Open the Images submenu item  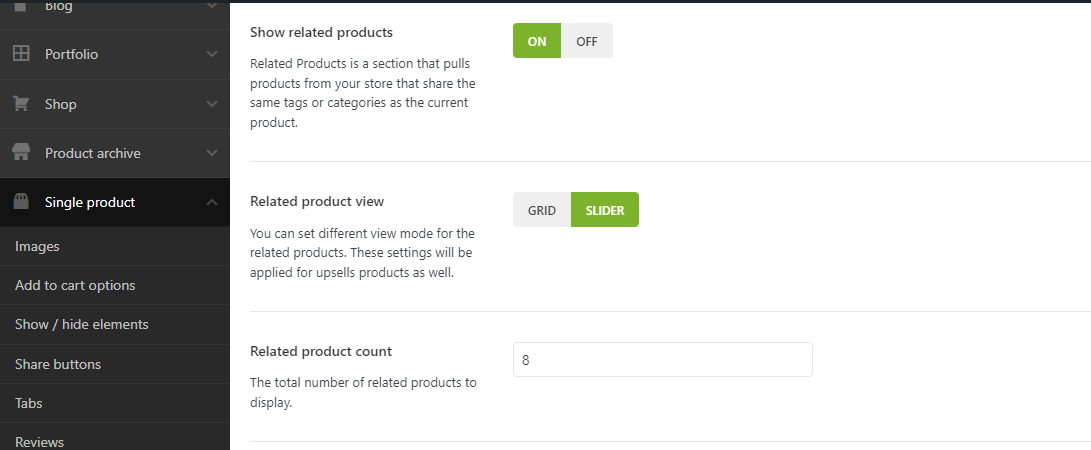point(37,246)
